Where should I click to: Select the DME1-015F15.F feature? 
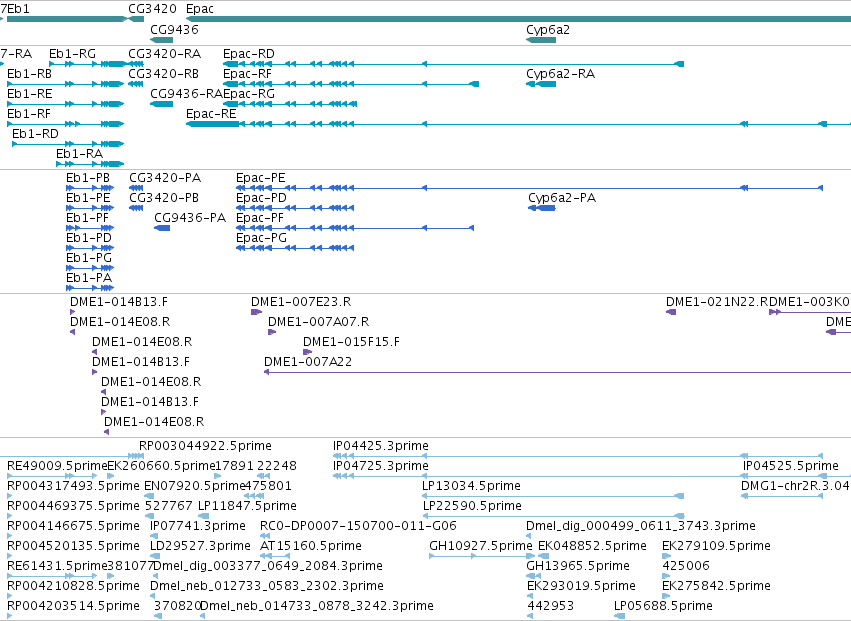pyautogui.click(x=351, y=343)
